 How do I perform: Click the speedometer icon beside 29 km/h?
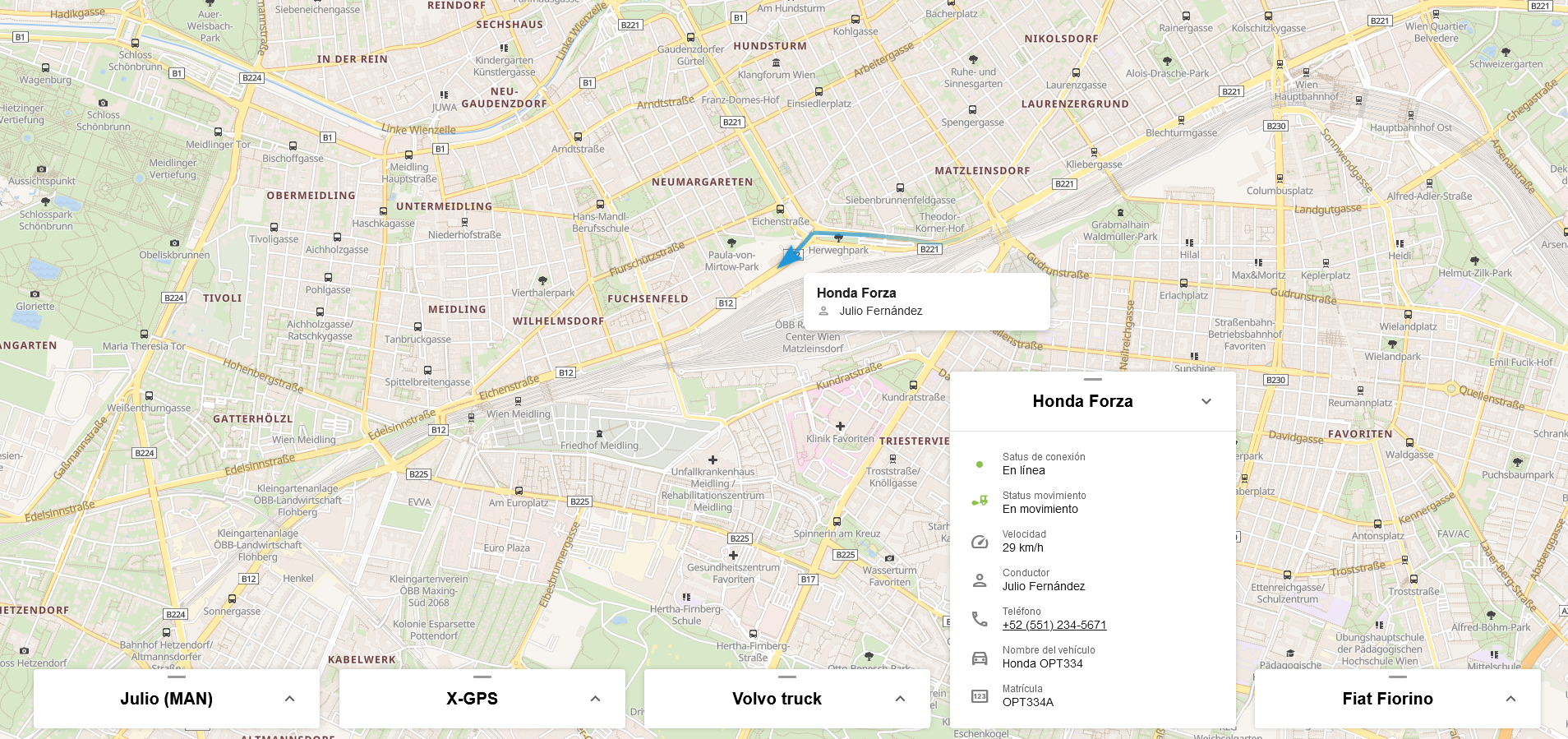980,542
